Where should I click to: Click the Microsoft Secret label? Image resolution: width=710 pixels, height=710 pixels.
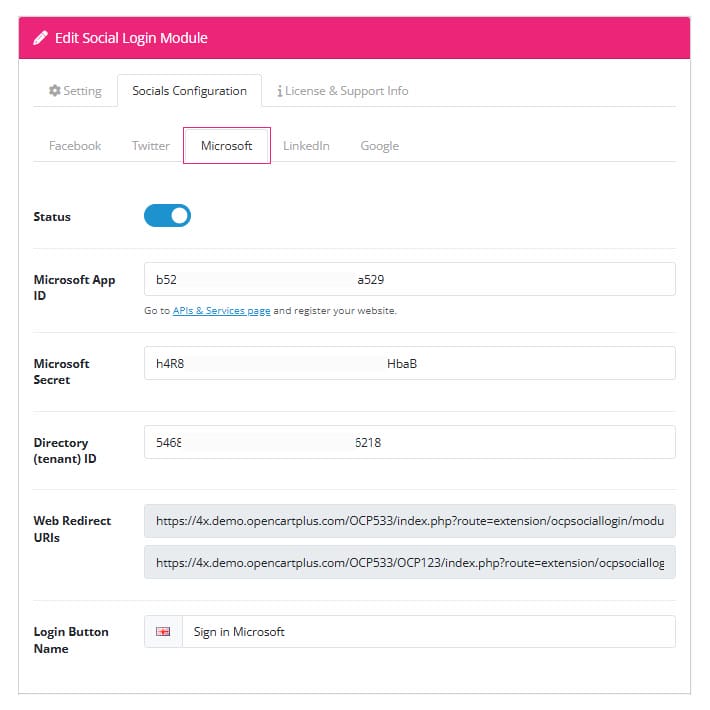pyautogui.click(x=62, y=372)
